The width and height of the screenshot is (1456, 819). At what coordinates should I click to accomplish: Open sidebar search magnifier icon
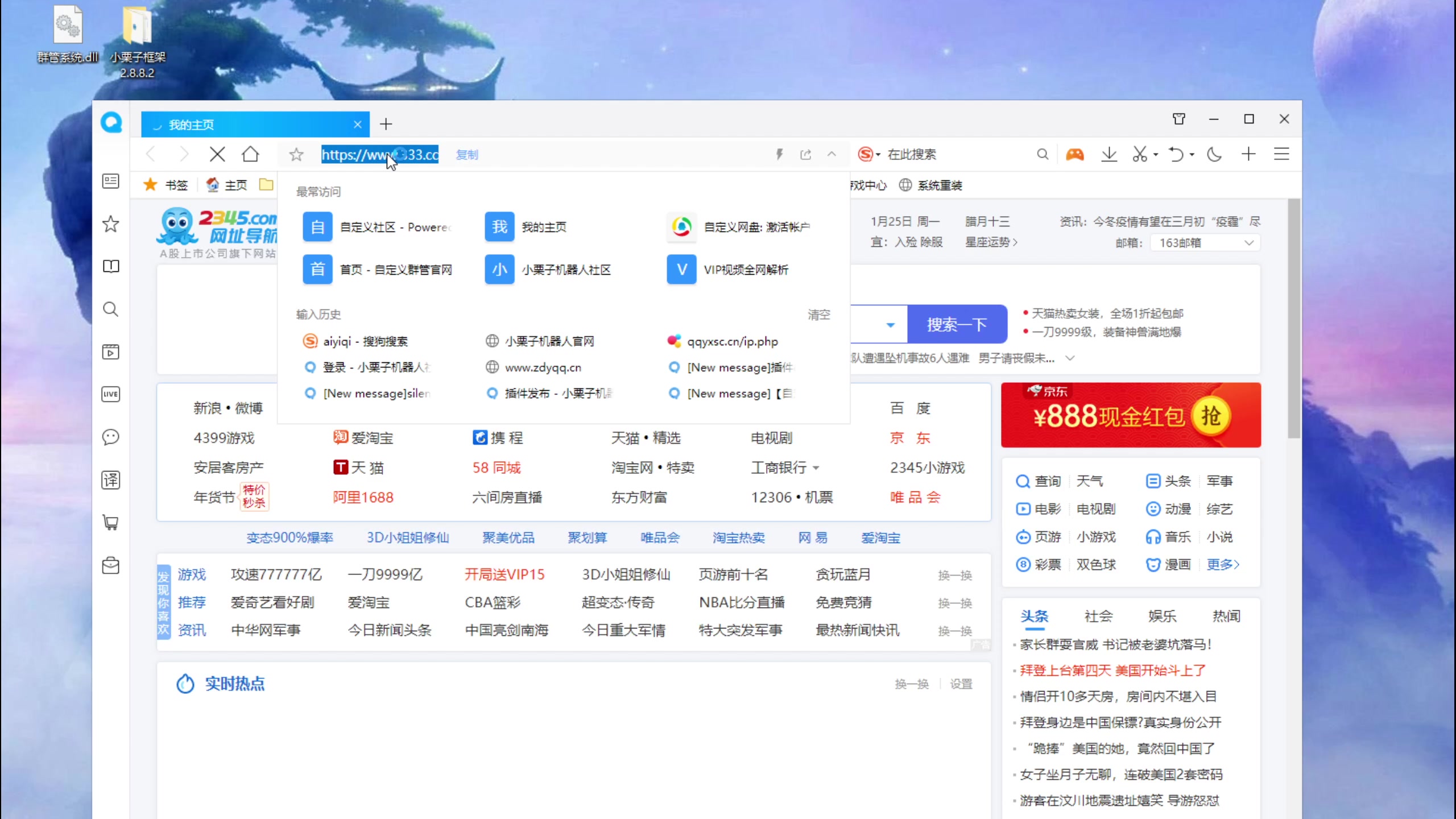(110, 309)
